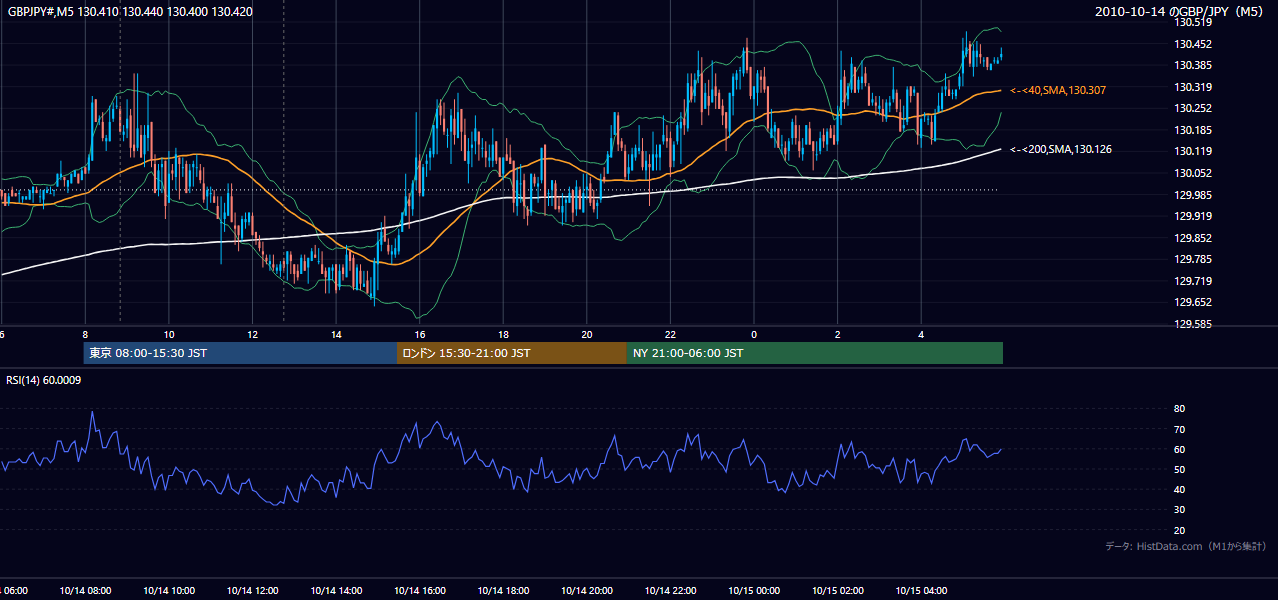
Task: Click hour label 18 on price chart axis
Action: click(x=503, y=334)
